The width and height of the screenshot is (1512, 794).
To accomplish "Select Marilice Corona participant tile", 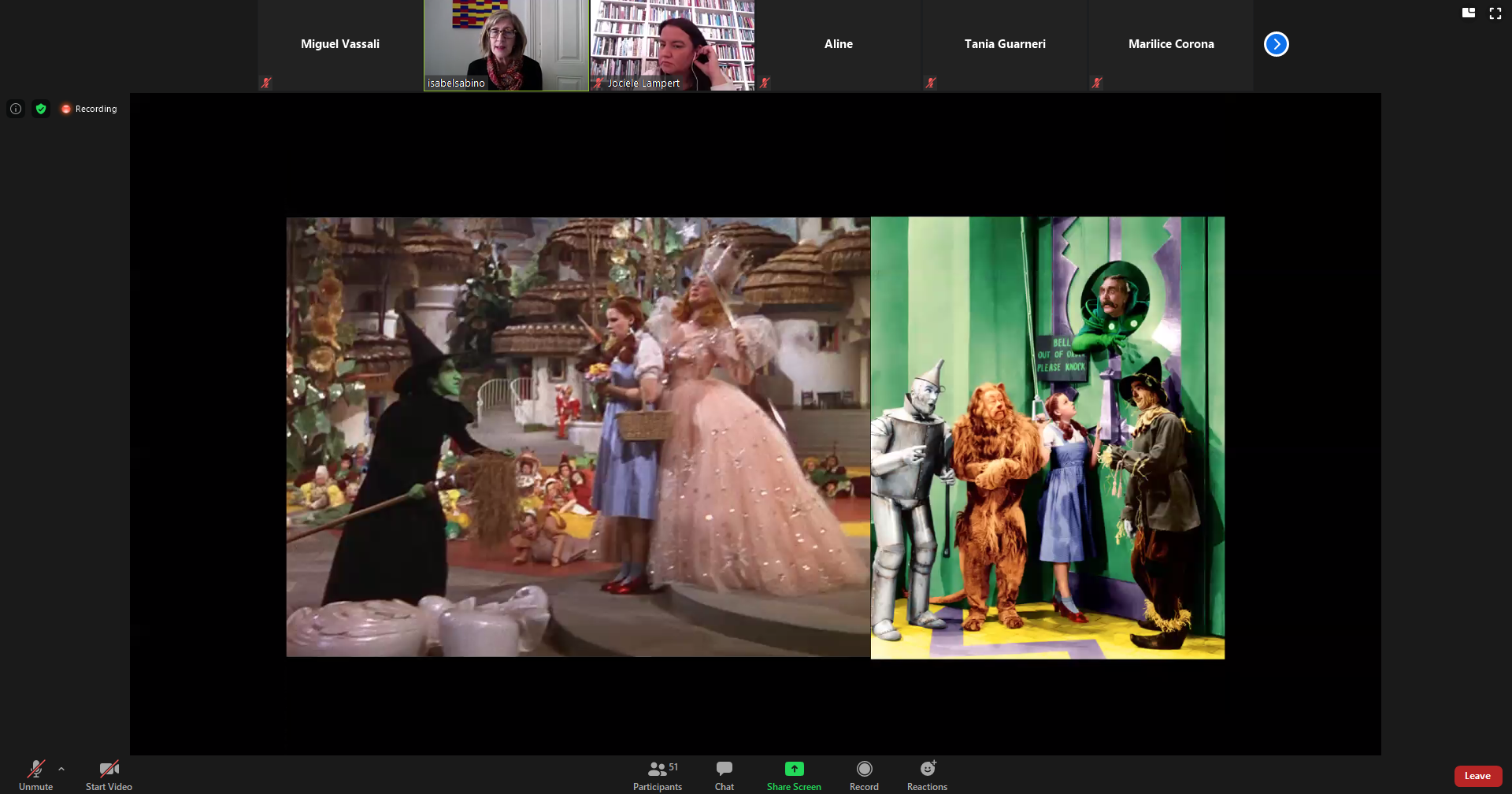I will point(1171,45).
